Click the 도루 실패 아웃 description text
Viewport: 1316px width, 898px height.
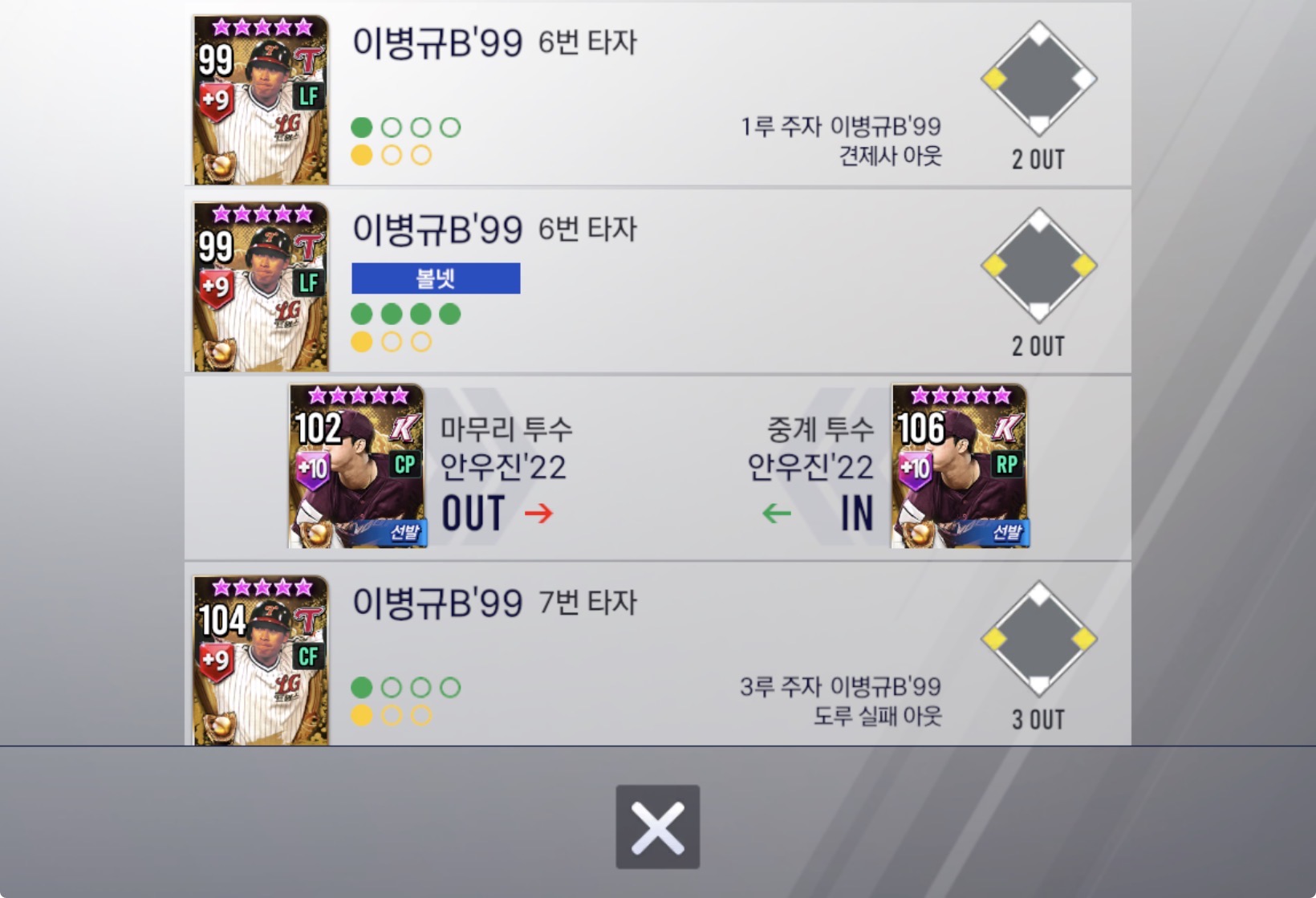click(877, 716)
